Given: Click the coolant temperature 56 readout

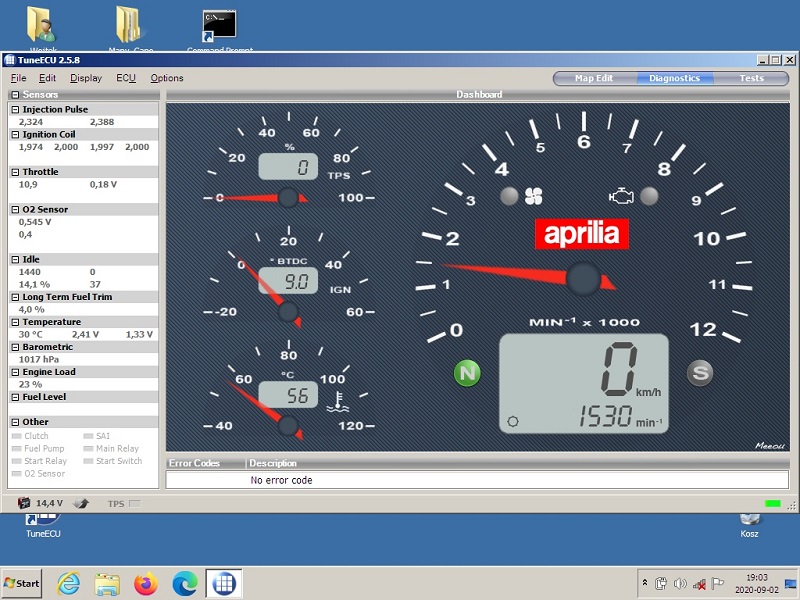Looking at the screenshot, I should point(288,395).
